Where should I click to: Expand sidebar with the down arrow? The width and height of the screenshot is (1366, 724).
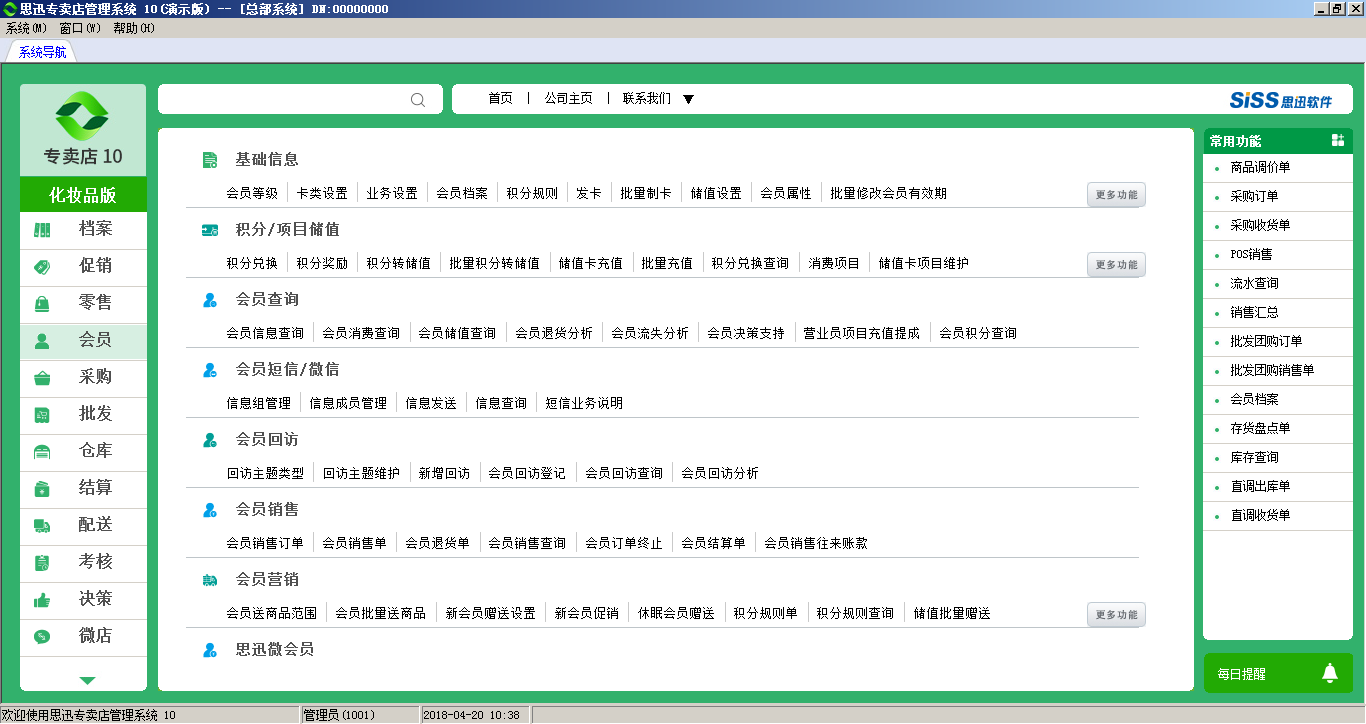point(87,680)
